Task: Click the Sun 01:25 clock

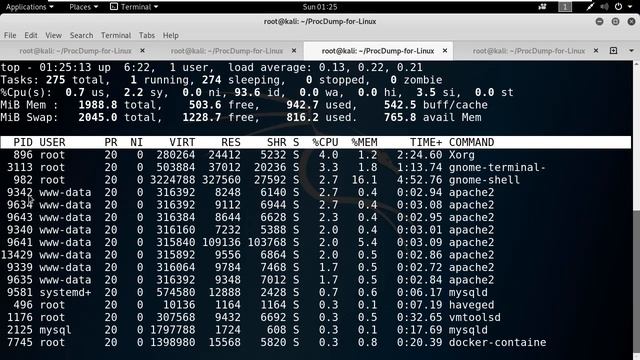Action: coord(320,7)
